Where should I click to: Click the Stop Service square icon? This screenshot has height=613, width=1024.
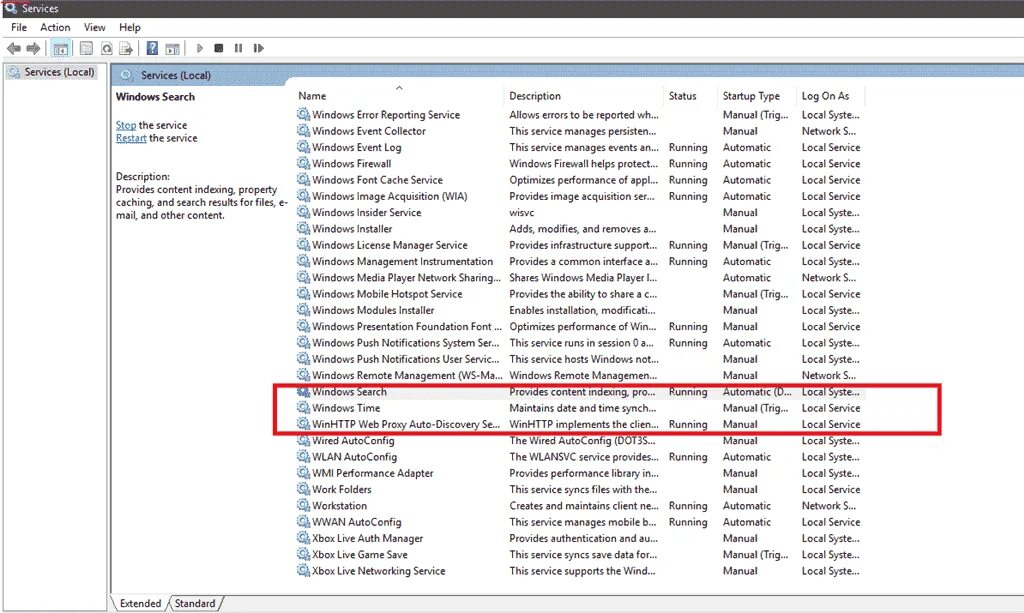coord(217,48)
